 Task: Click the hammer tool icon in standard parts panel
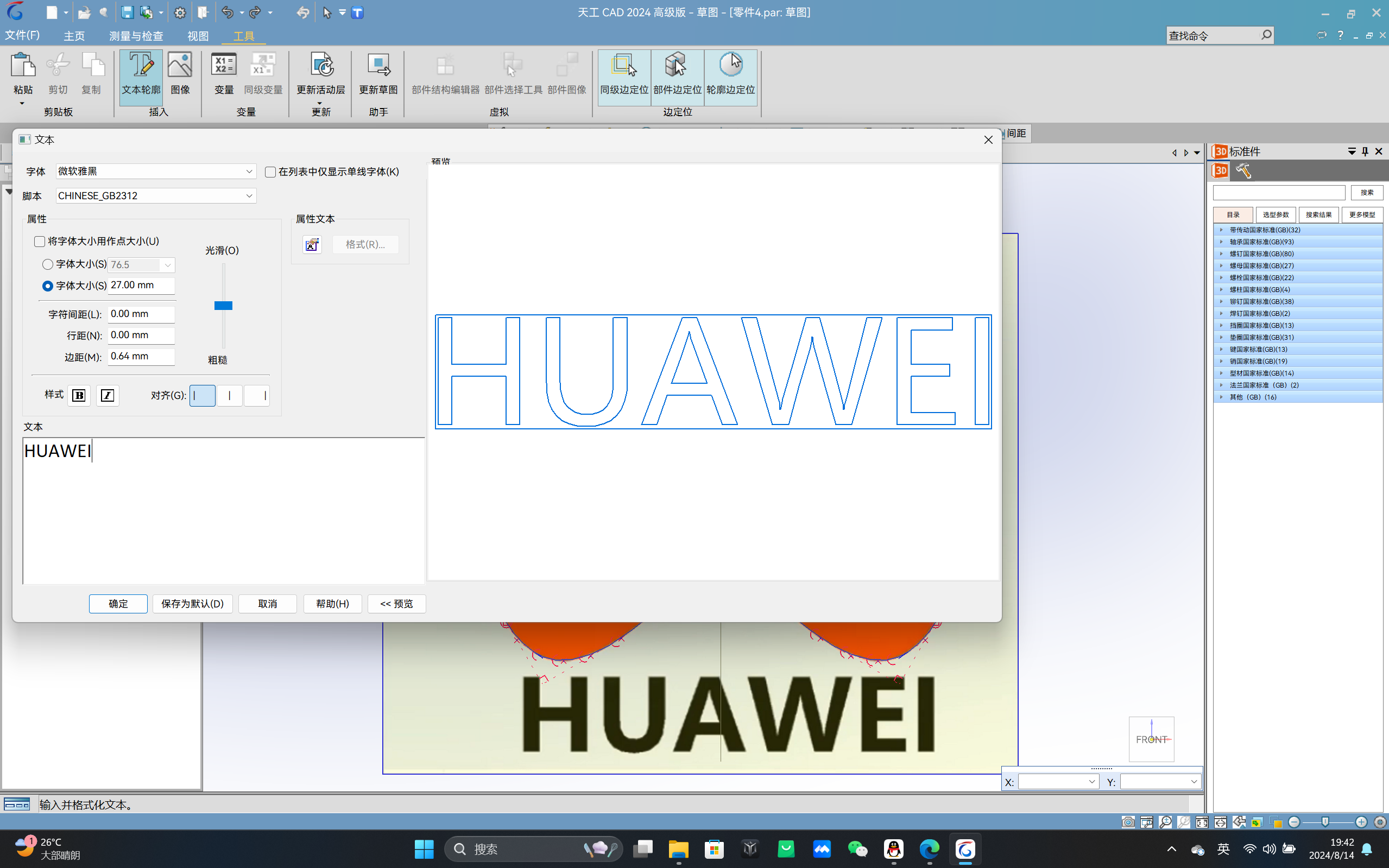pyautogui.click(x=1243, y=170)
